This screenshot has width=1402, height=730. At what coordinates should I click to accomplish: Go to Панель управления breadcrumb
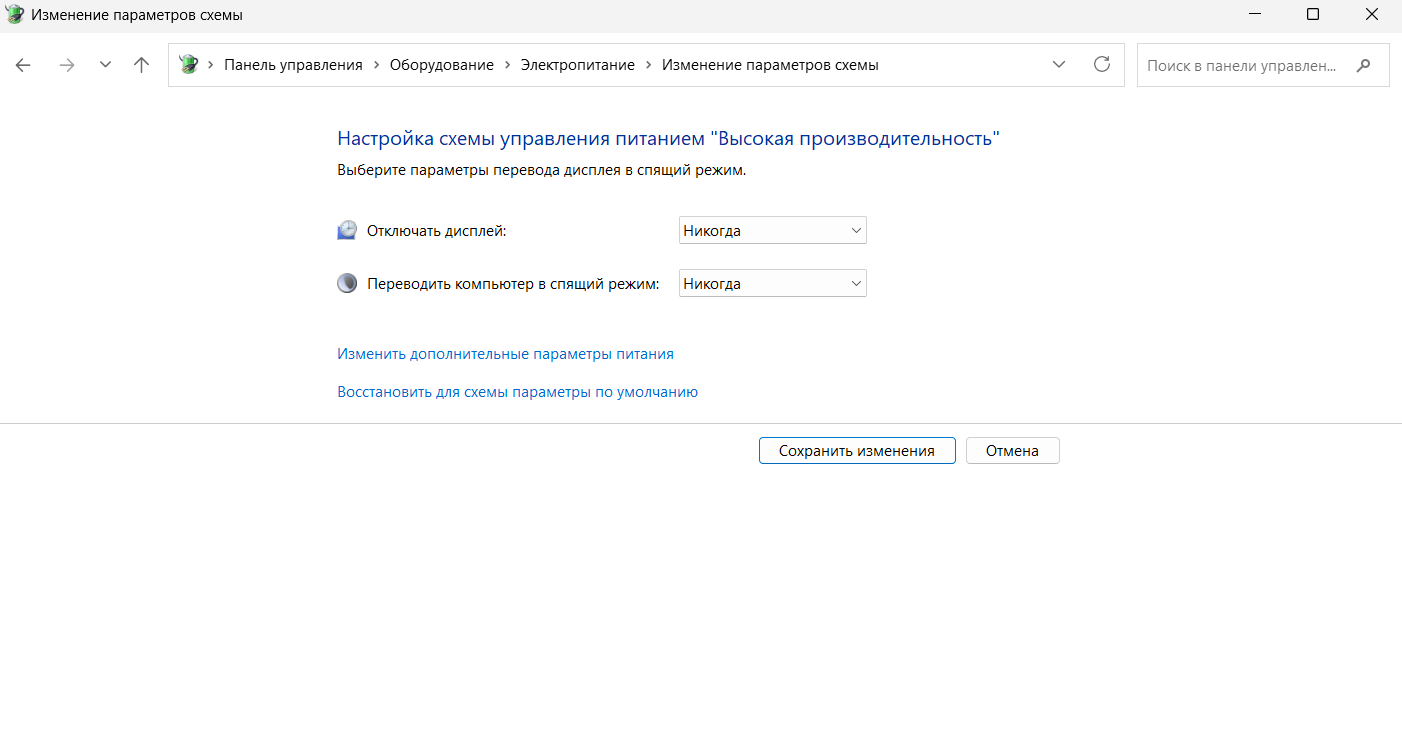(x=293, y=65)
